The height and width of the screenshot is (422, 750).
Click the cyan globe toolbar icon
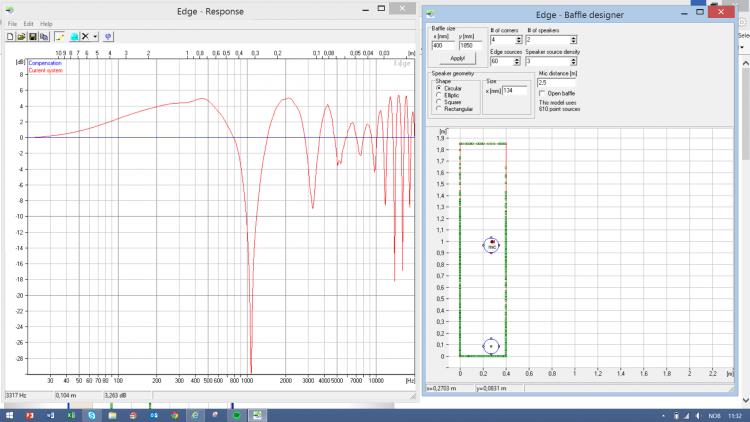pos(73,37)
